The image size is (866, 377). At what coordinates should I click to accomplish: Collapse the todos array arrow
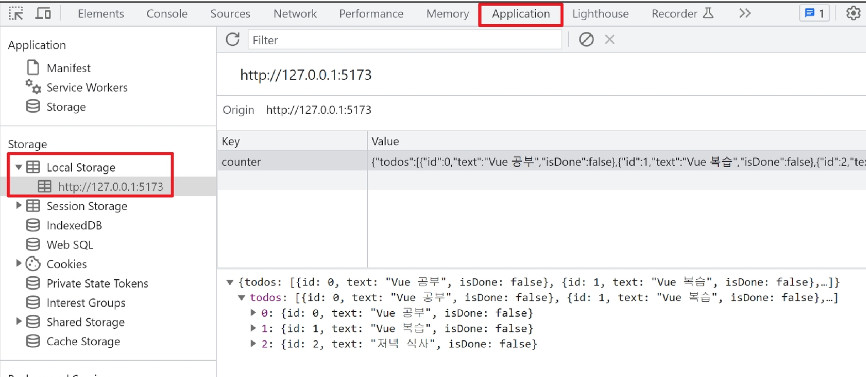pyautogui.click(x=241, y=298)
